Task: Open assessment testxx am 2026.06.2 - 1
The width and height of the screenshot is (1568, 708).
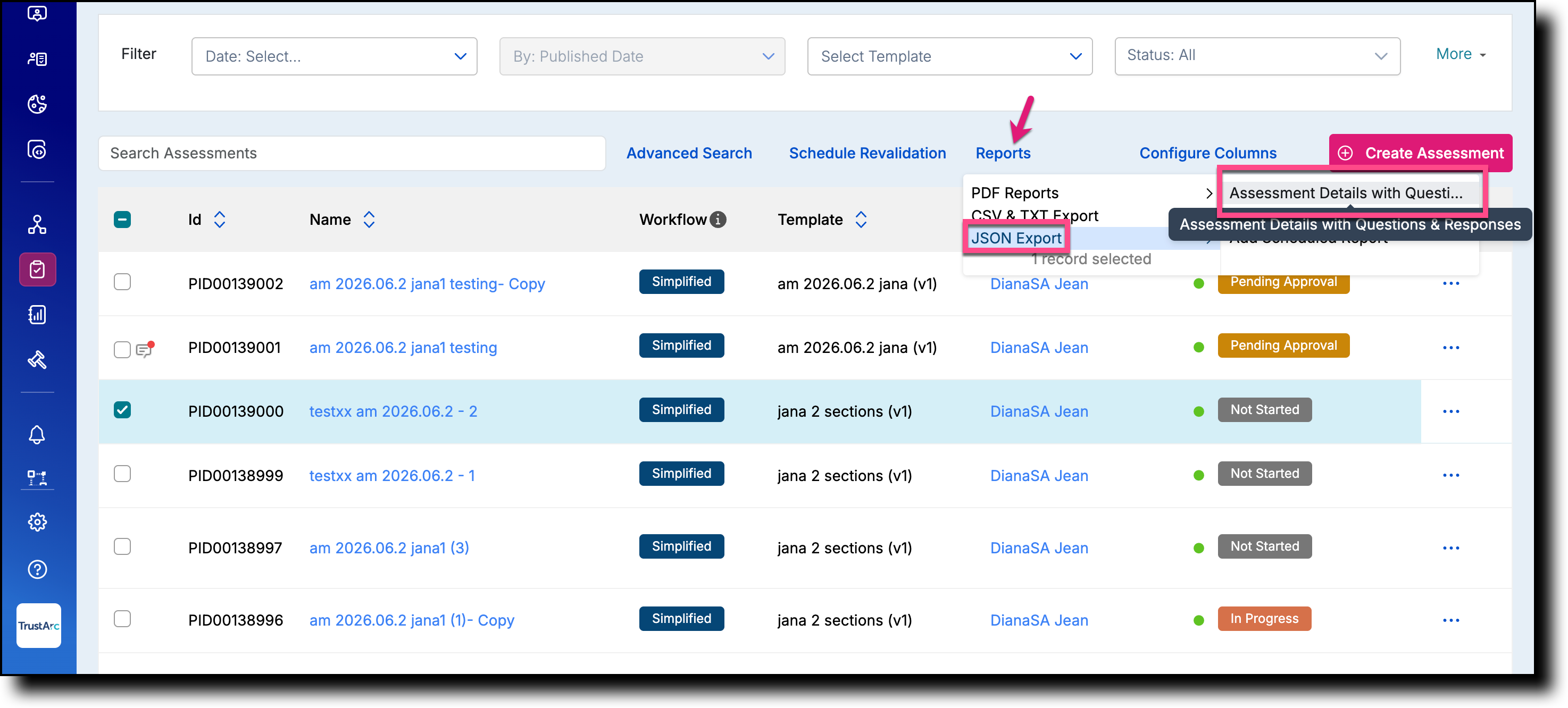Action: (x=392, y=476)
